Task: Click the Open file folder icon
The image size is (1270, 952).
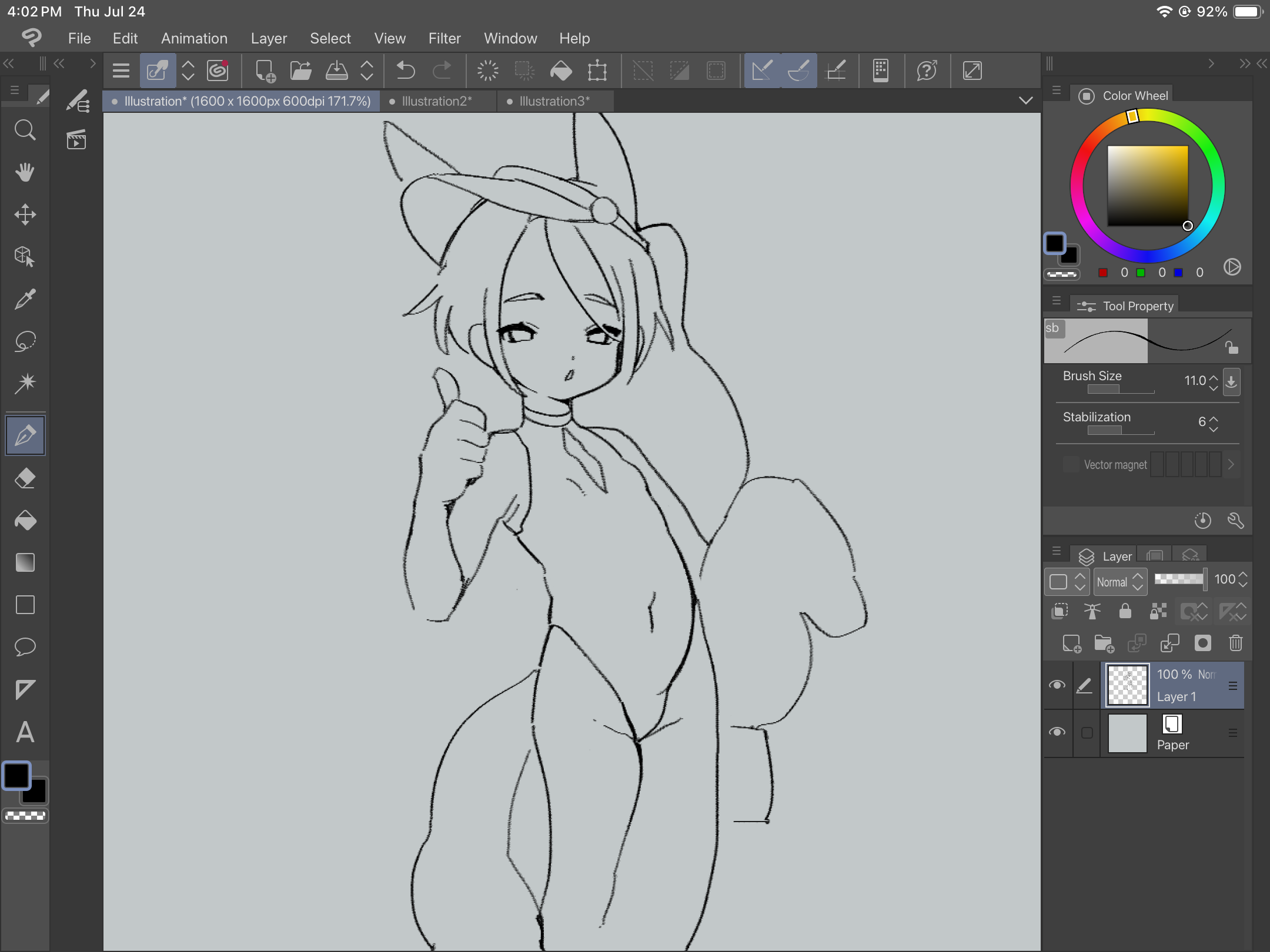Action: 301,71
